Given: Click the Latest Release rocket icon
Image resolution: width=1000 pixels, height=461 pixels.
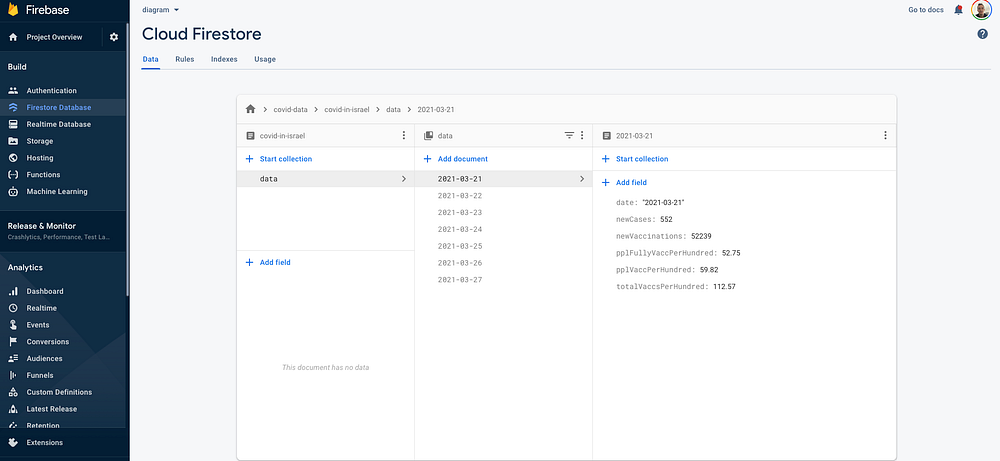Looking at the screenshot, I should tap(13, 409).
